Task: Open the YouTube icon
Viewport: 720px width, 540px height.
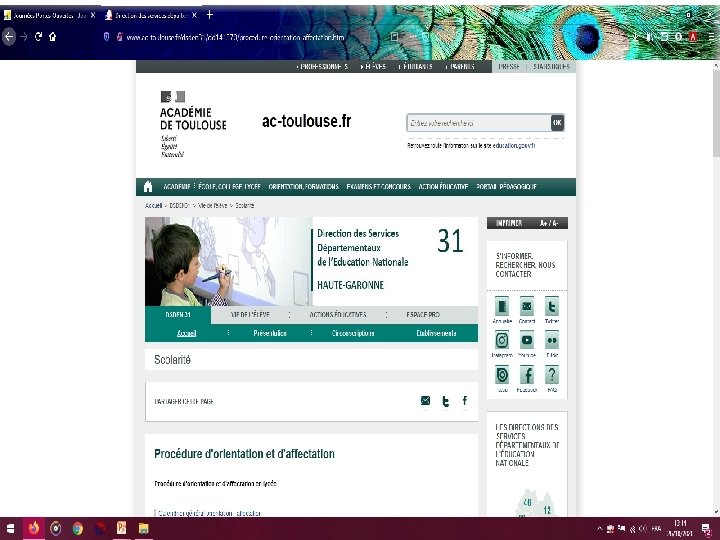Action: [527, 341]
